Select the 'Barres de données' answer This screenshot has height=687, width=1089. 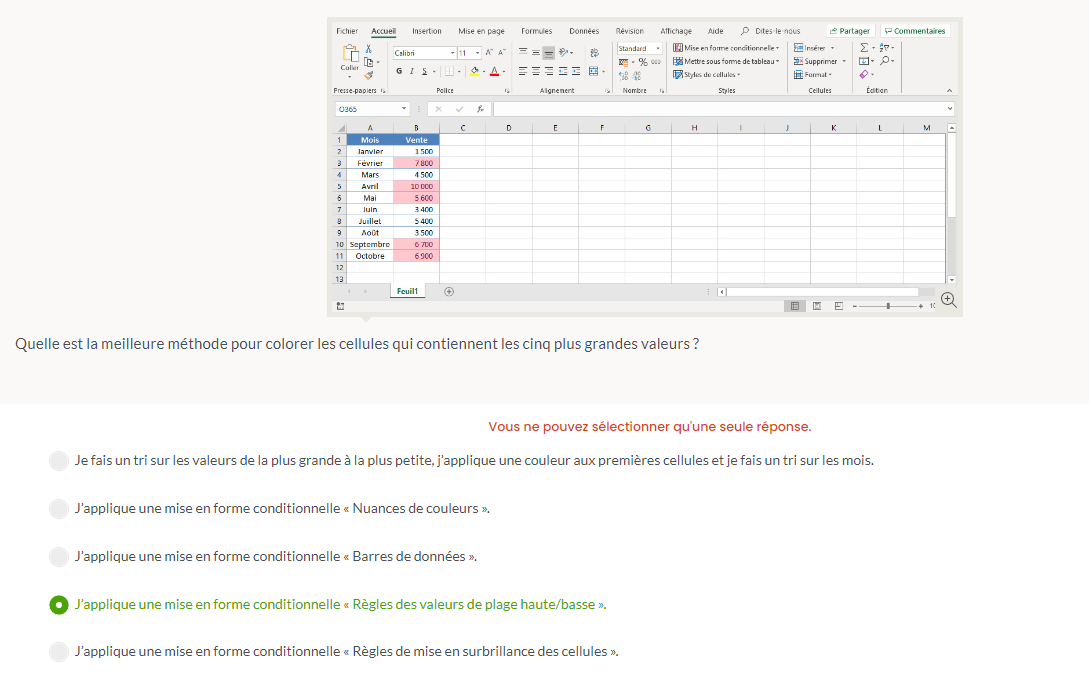click(59, 557)
